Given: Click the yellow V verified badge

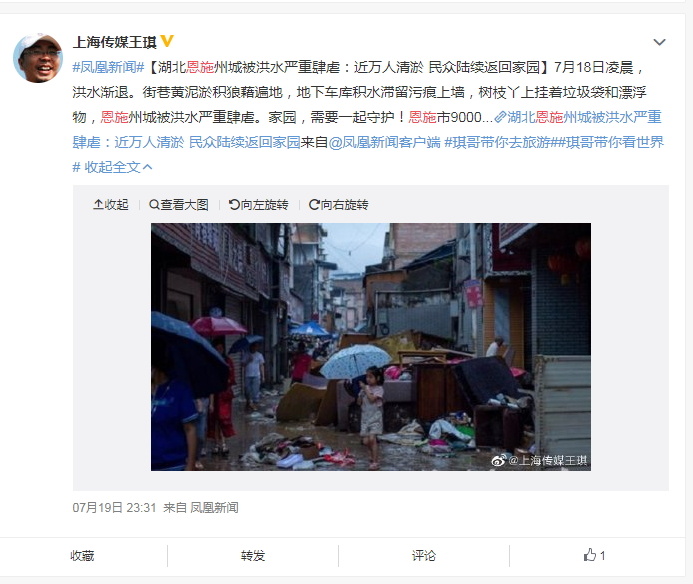Looking at the screenshot, I should point(167,41).
